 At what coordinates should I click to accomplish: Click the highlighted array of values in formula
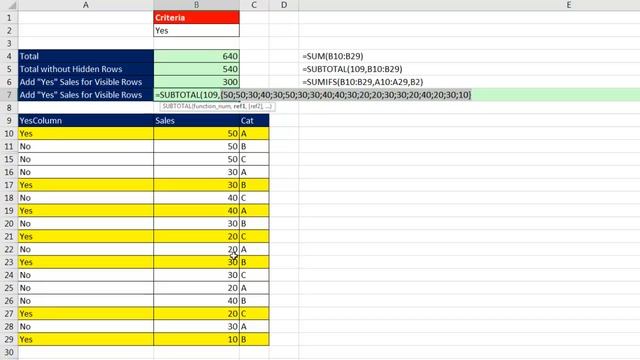(x=346, y=95)
